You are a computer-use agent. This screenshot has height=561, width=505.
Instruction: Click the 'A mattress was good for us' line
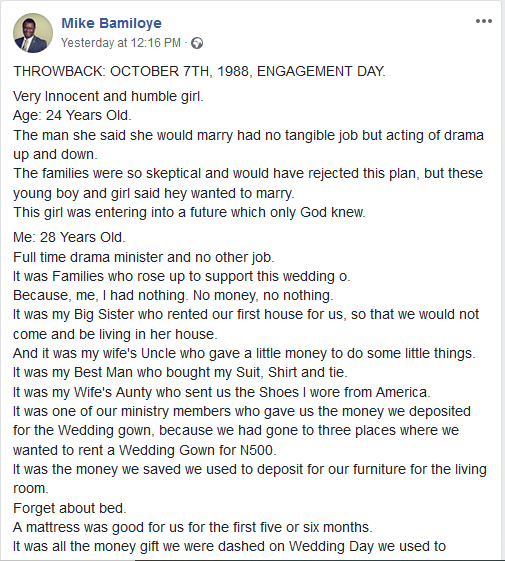pyautogui.click(x=193, y=527)
